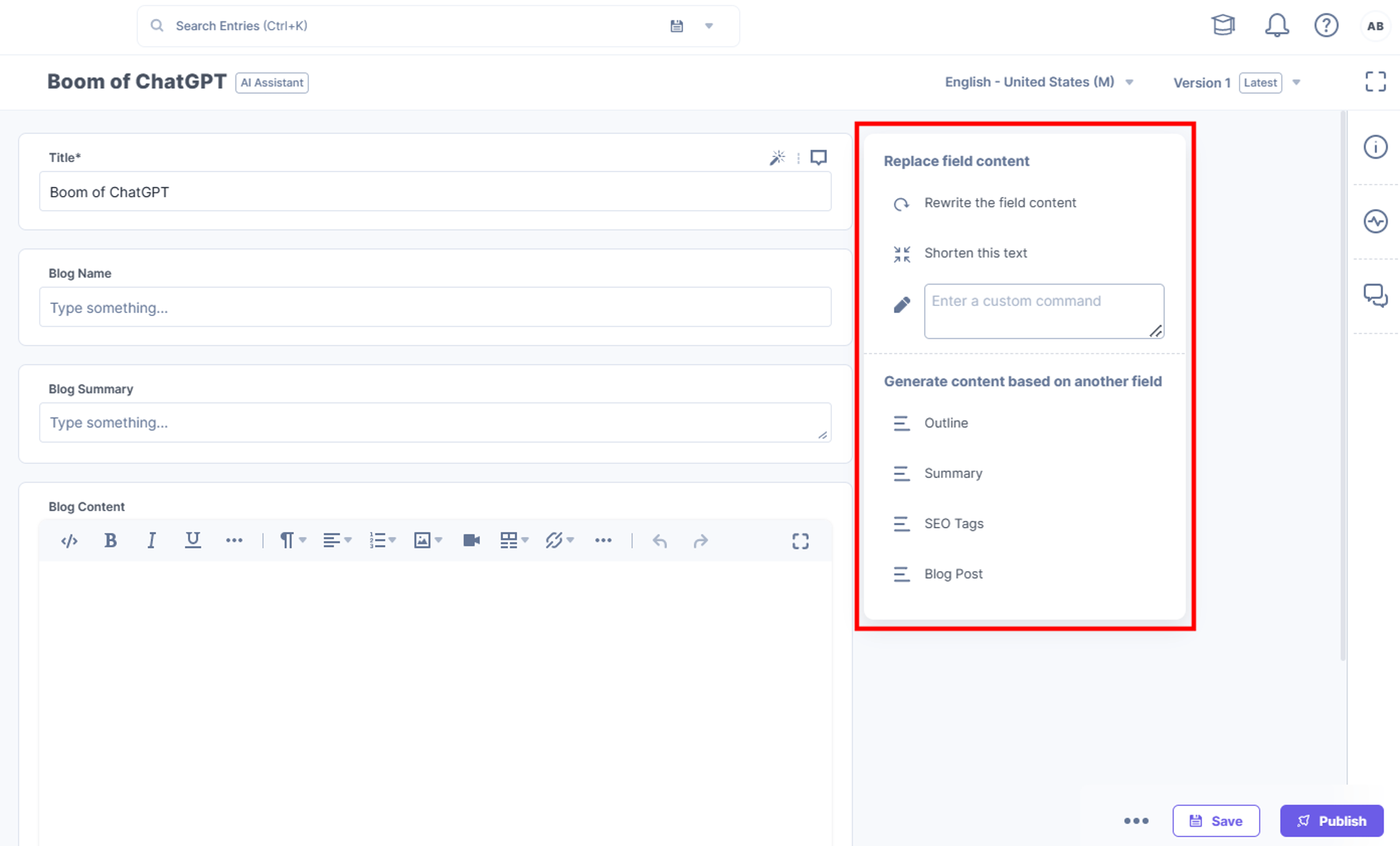Insert a video into Blog Content

pyautogui.click(x=471, y=540)
